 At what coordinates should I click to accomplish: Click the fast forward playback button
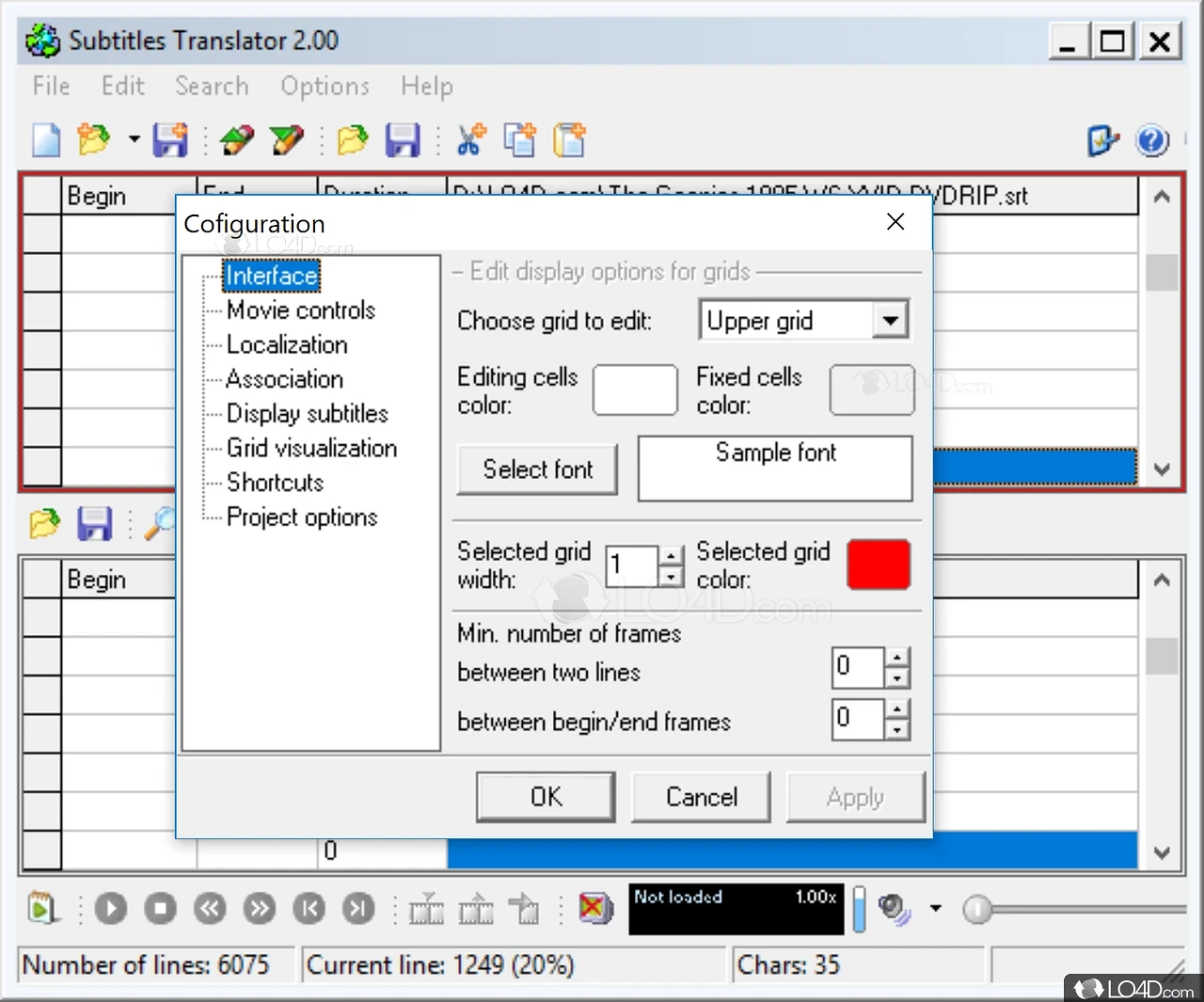click(260, 909)
